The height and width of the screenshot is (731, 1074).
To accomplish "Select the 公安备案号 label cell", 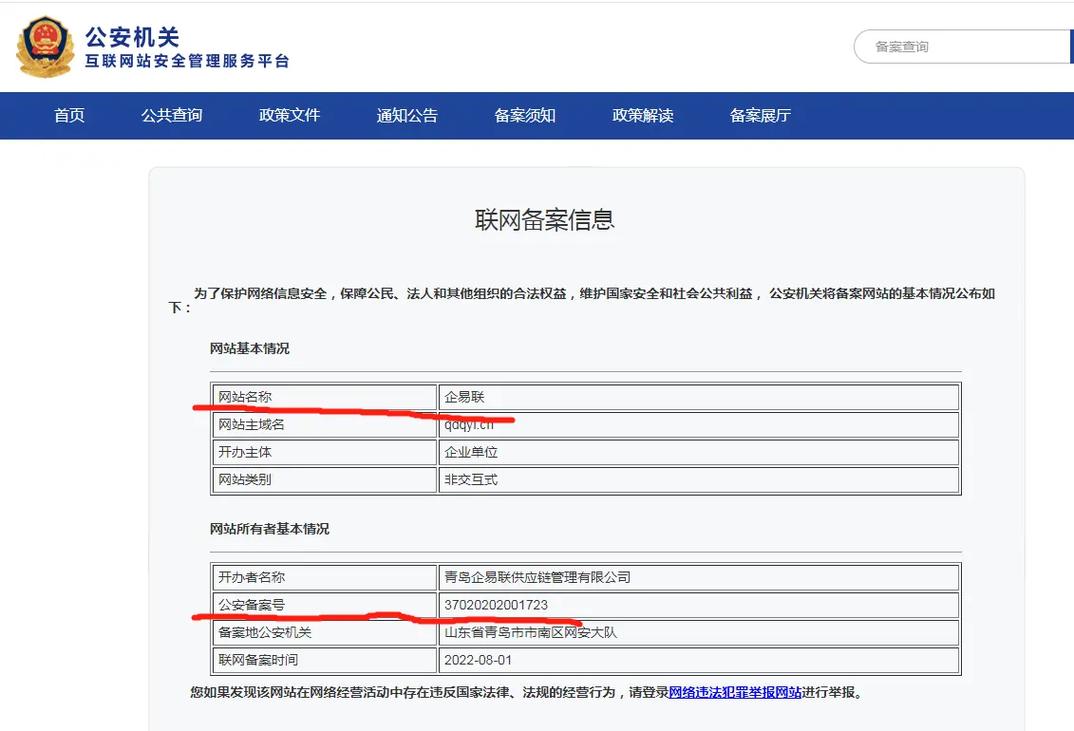I will coord(325,605).
